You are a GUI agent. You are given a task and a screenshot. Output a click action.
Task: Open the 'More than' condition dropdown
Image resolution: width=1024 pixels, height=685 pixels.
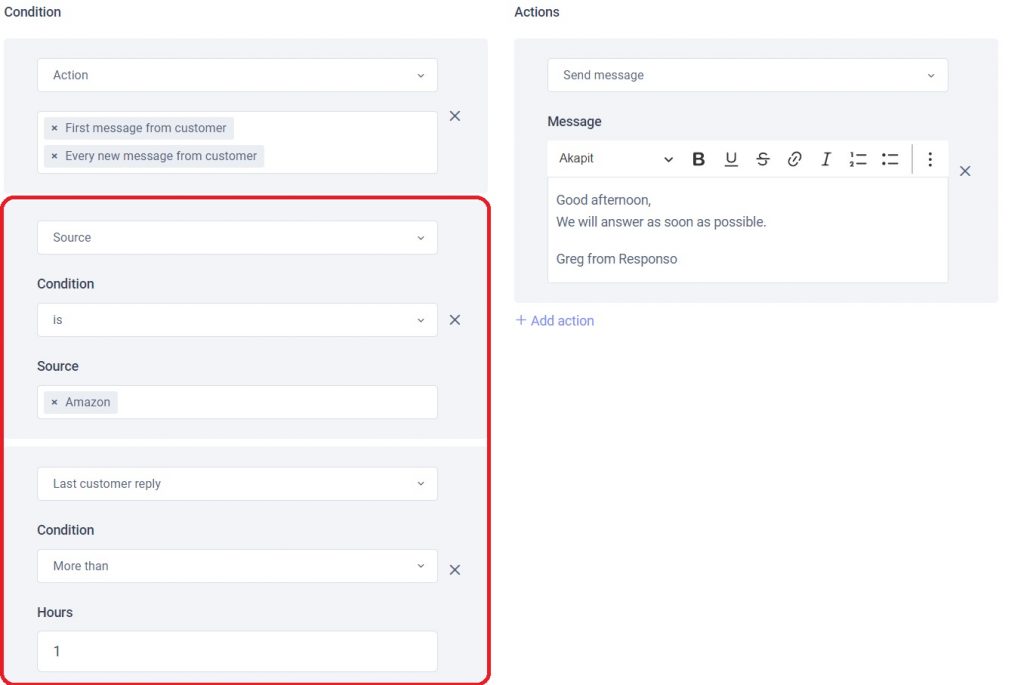[x=237, y=566]
